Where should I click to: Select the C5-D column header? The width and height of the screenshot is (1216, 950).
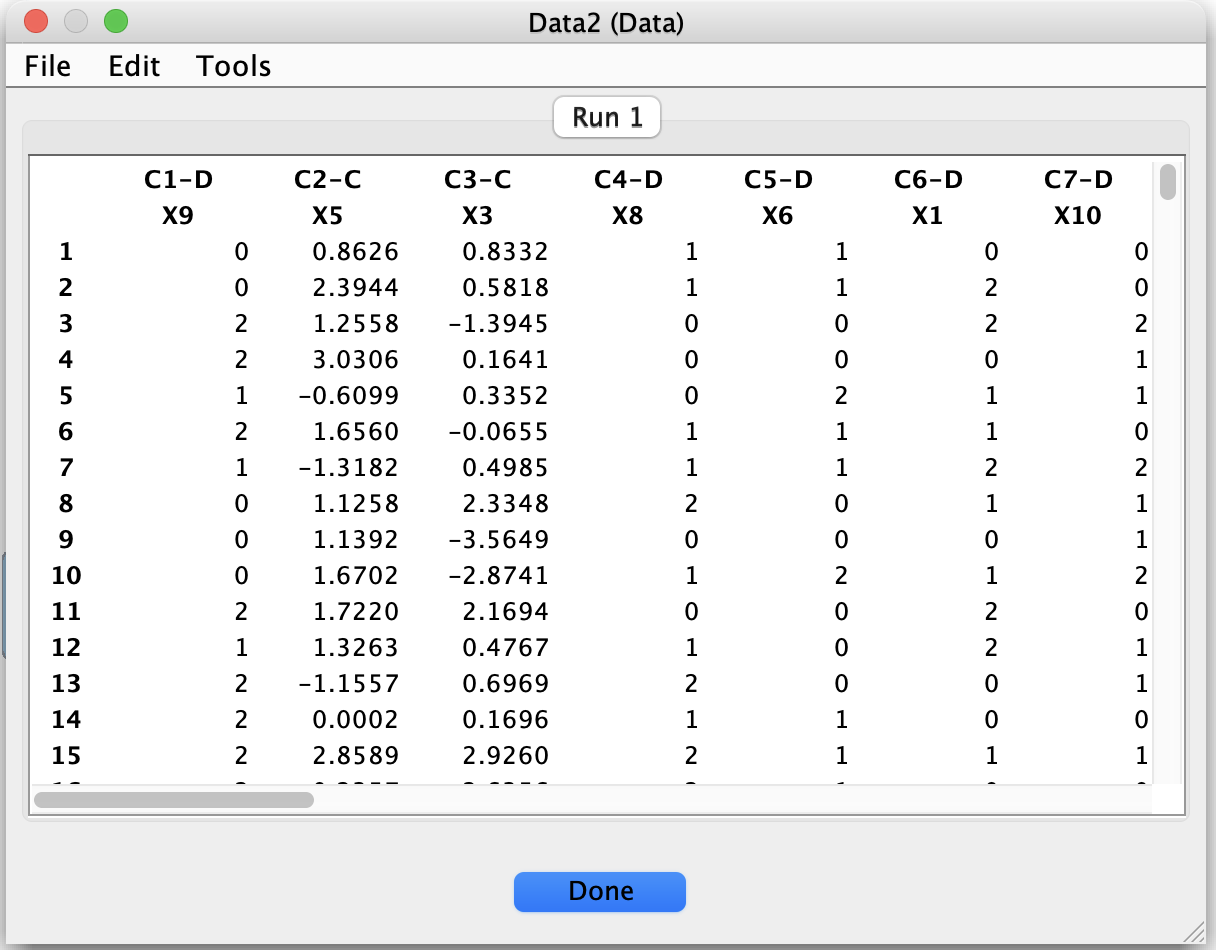click(x=778, y=180)
